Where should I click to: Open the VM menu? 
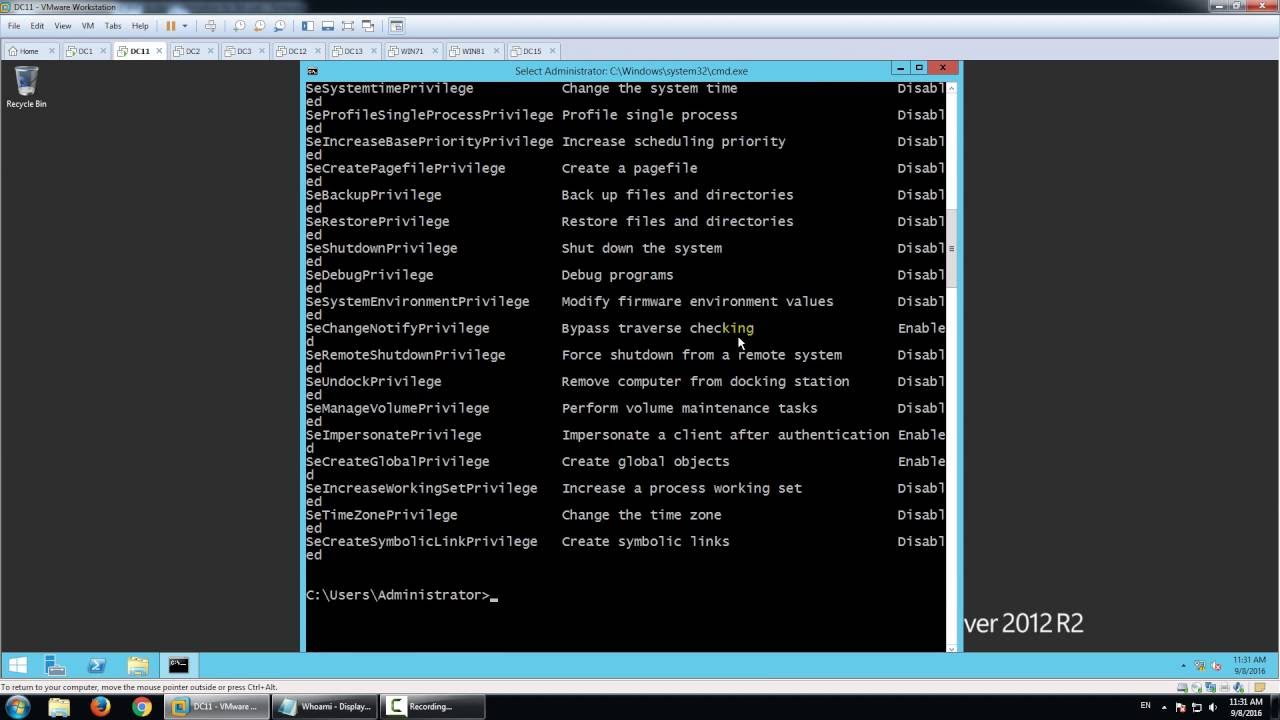(86, 26)
